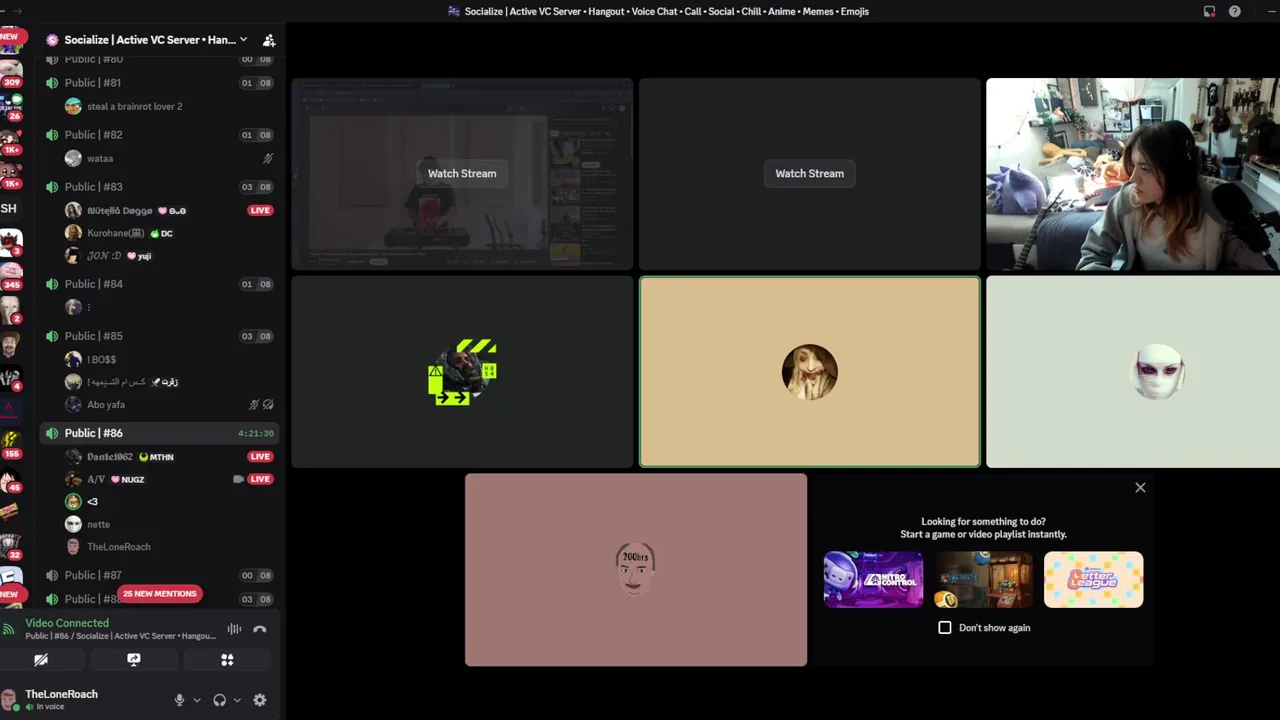Open server icon with 155 badge
Screen dimensions: 1280x720
coord(10,443)
